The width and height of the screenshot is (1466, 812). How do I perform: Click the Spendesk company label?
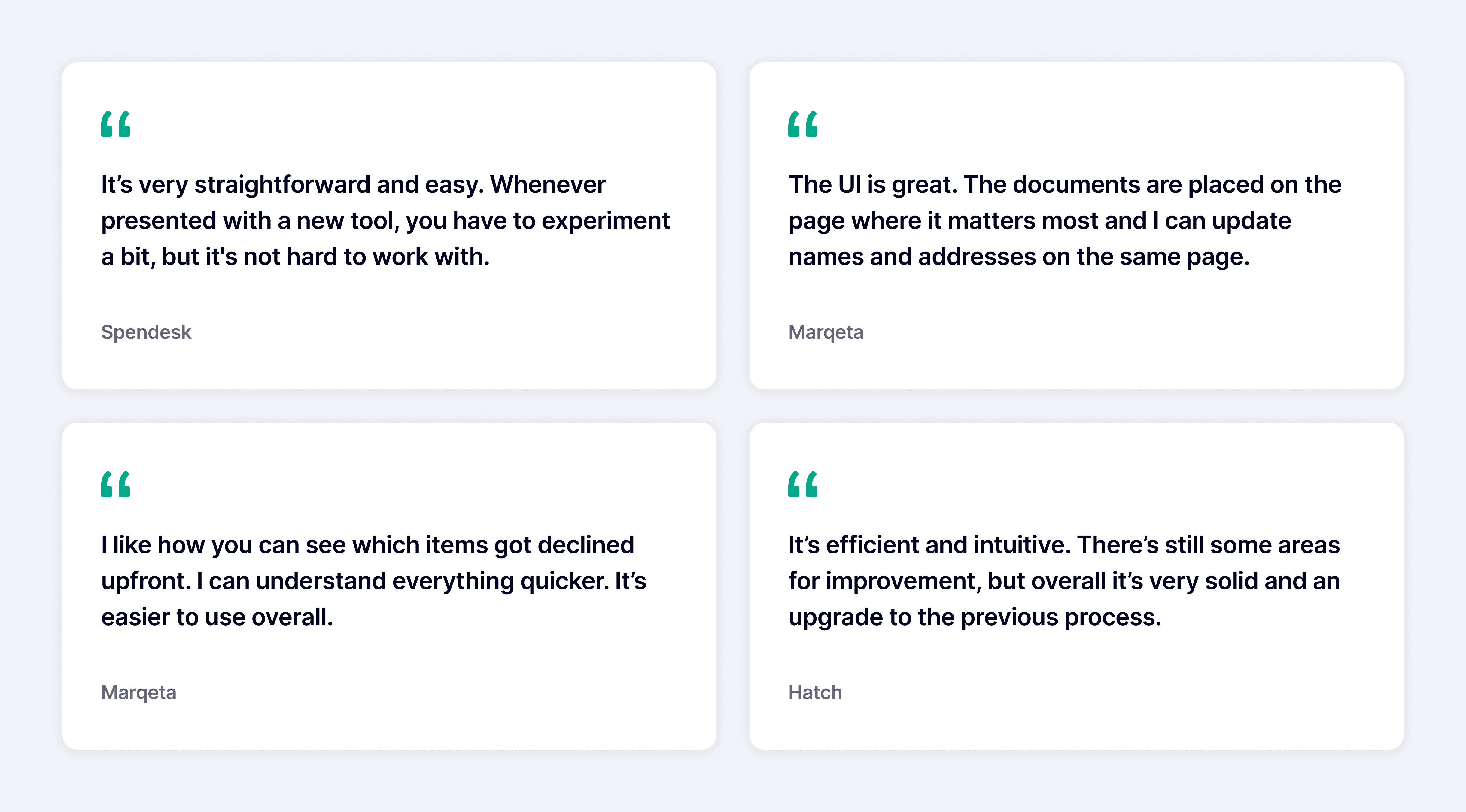[146, 332]
